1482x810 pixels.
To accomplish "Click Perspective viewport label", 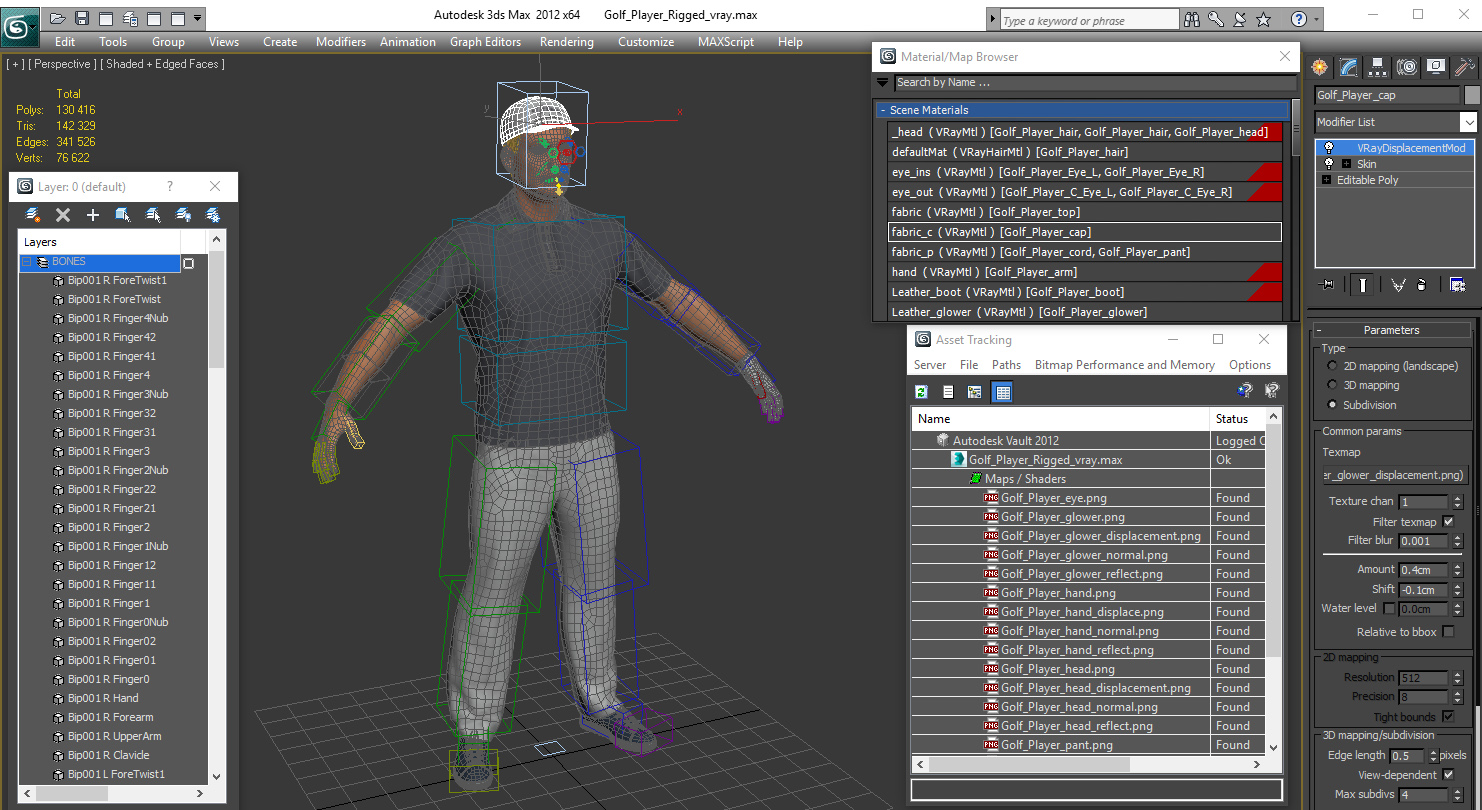I will (x=64, y=64).
